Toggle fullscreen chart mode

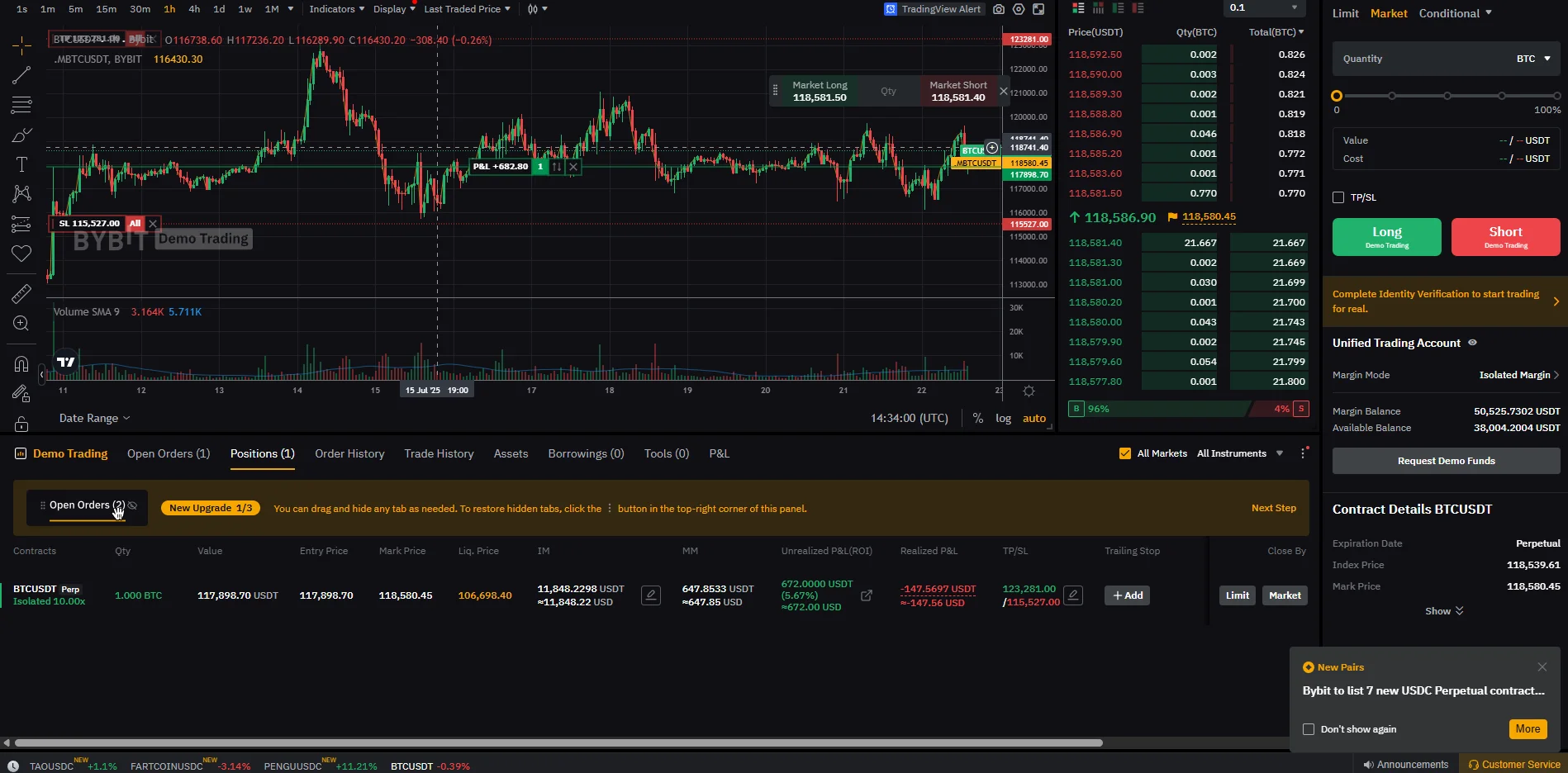1038,9
